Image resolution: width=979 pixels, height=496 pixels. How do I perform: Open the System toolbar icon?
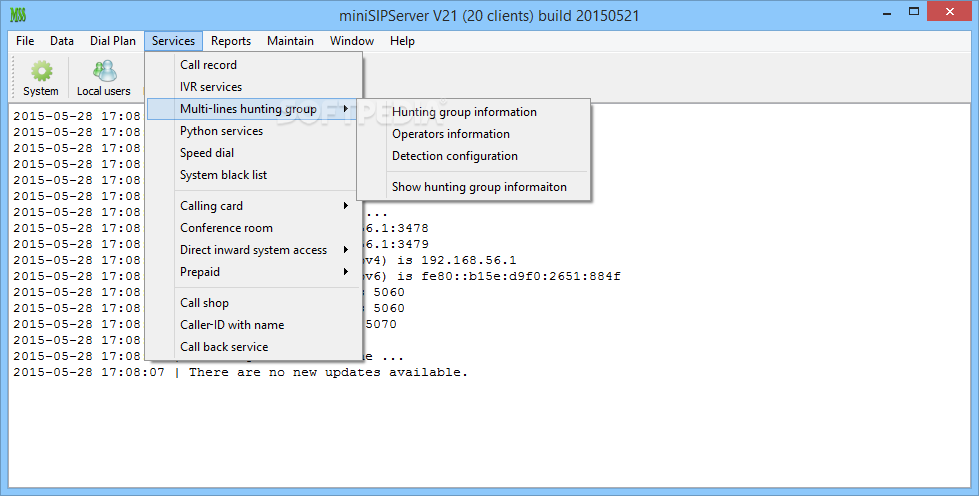click(x=41, y=78)
